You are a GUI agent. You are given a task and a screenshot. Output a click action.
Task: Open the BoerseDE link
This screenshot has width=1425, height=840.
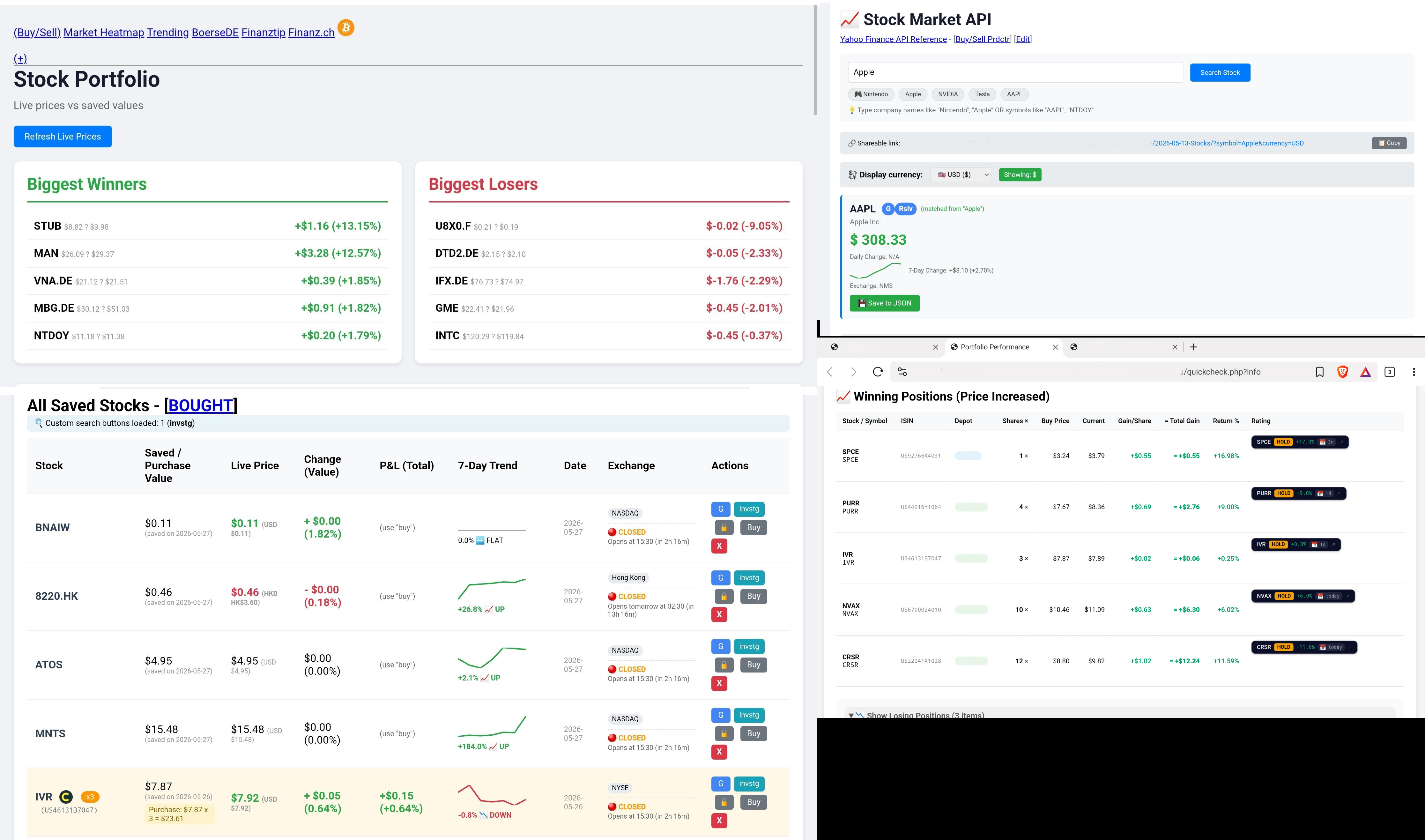tap(215, 32)
